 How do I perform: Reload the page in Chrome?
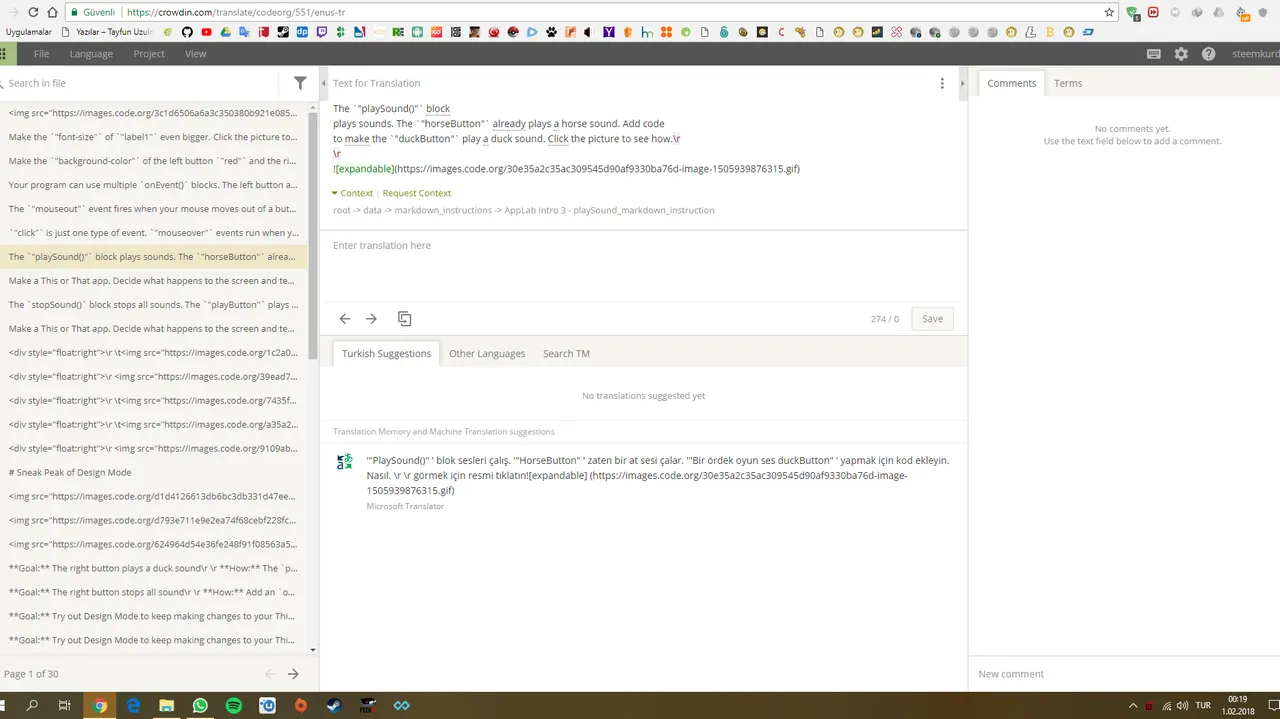[x=33, y=12]
